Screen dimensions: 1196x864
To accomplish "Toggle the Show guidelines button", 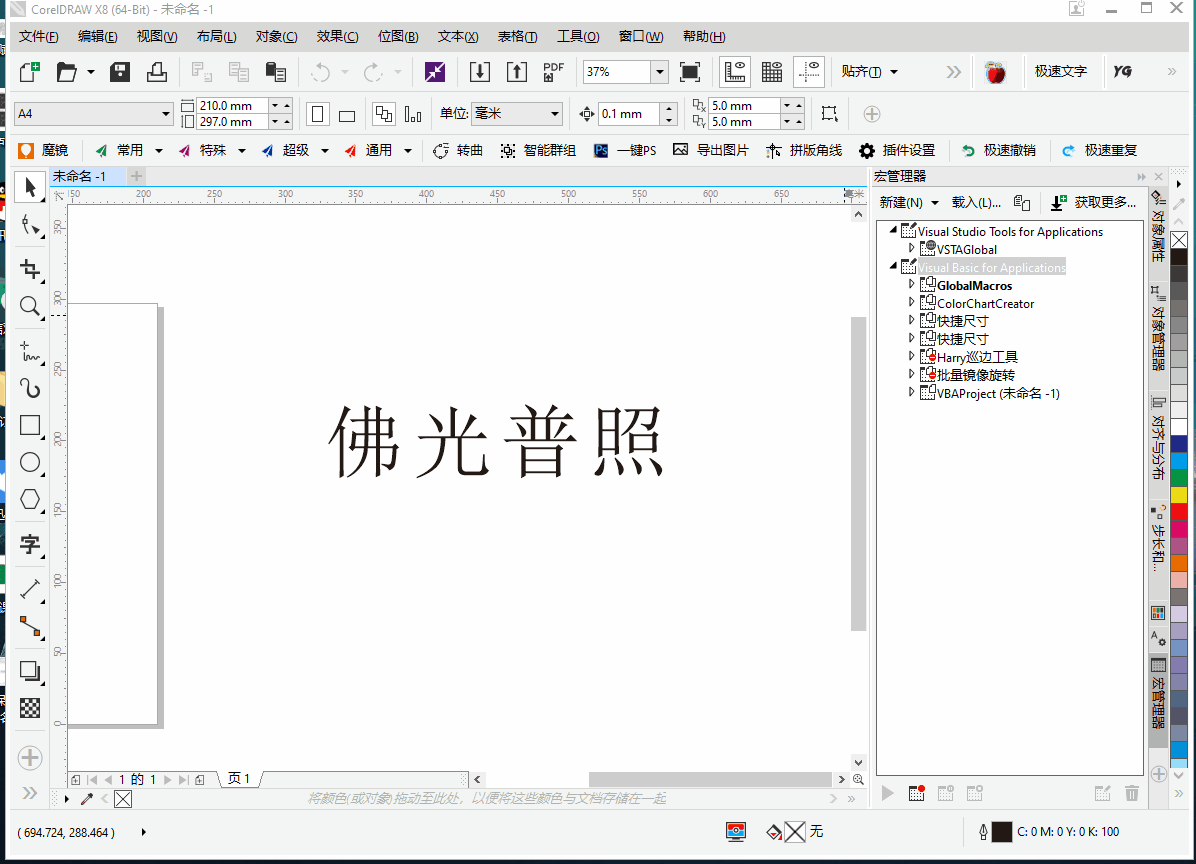I will click(x=809, y=72).
